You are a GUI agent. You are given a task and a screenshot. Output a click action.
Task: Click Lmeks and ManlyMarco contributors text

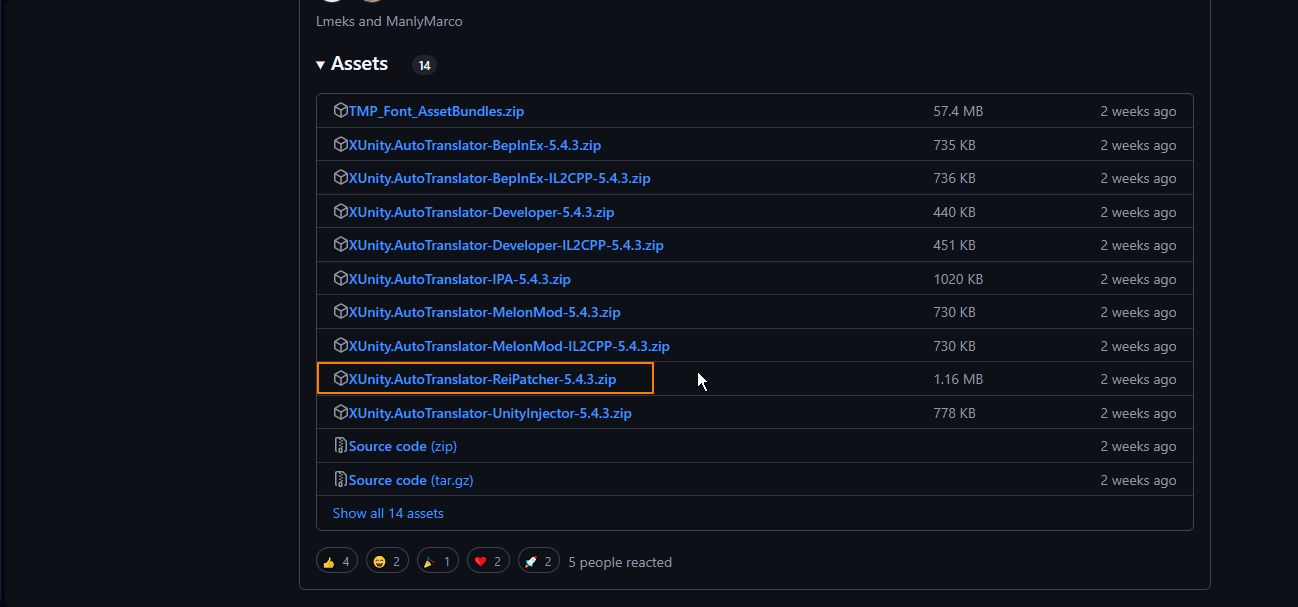click(389, 21)
